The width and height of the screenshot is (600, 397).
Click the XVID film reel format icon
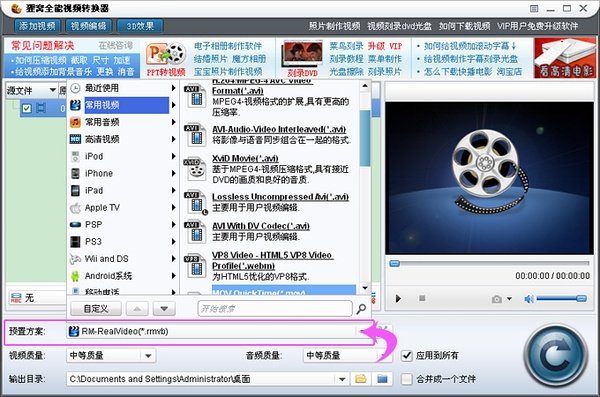coord(195,169)
